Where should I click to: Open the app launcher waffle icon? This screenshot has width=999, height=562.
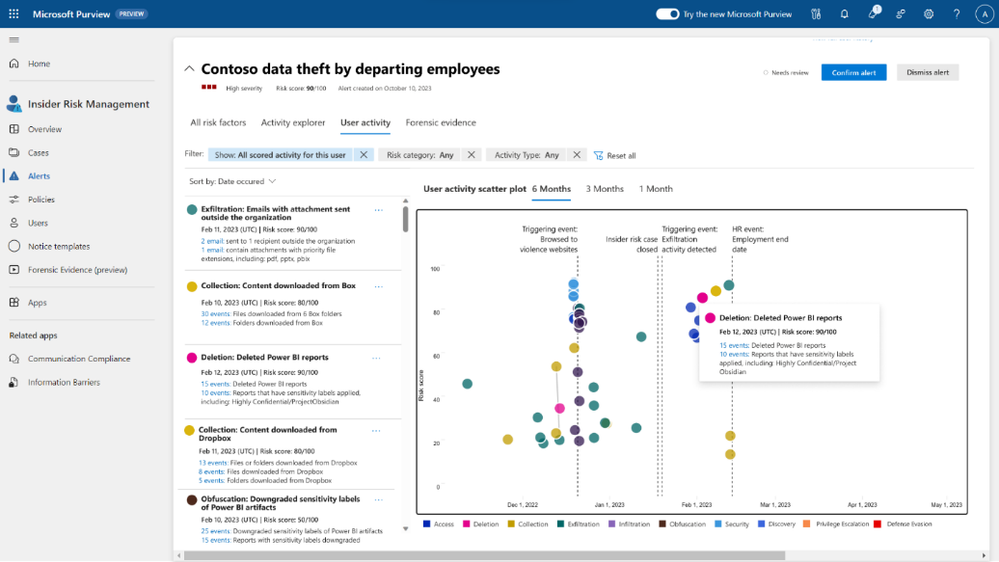point(13,13)
